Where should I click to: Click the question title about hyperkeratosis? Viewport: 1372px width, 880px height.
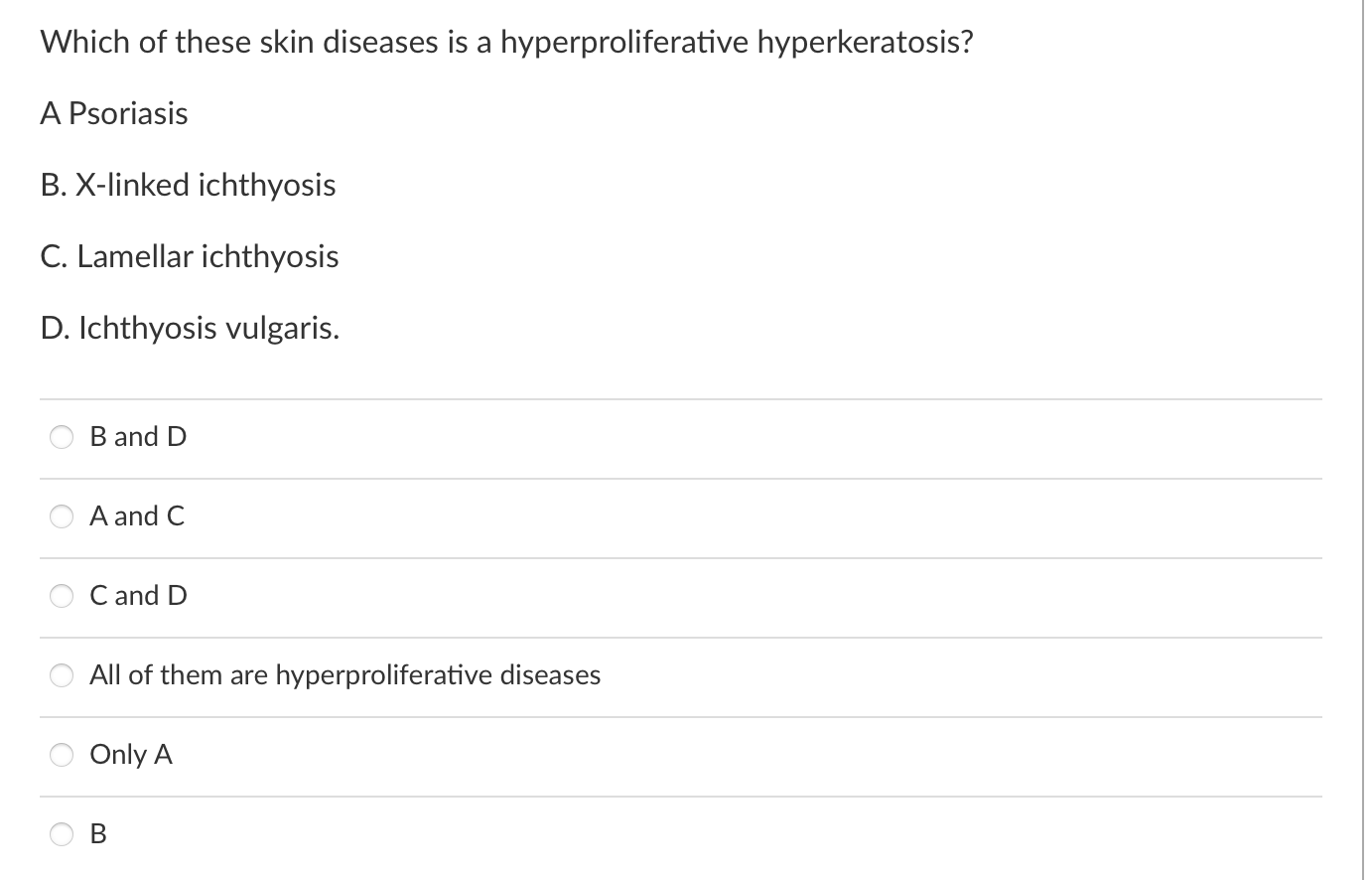pyautogui.click(x=506, y=42)
